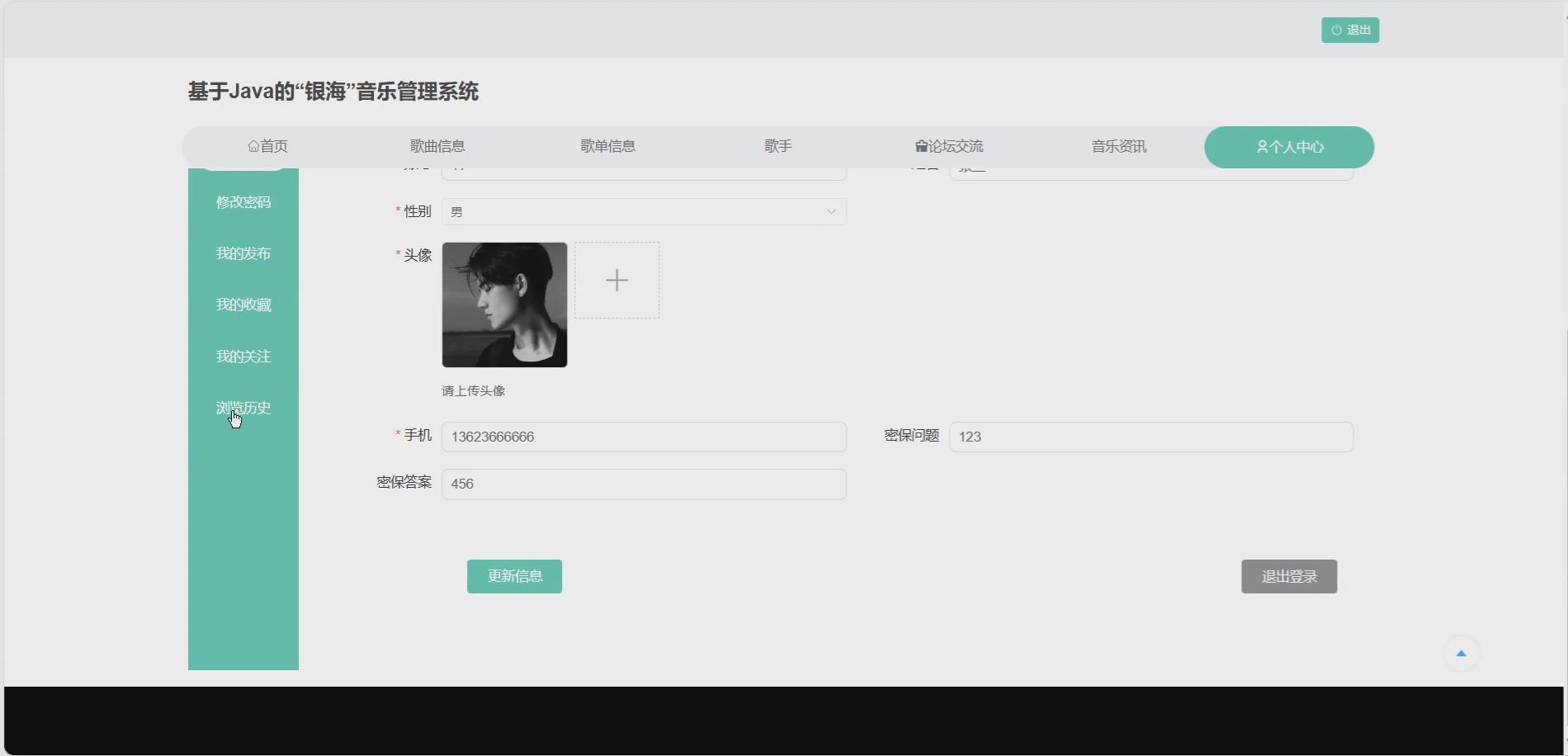Open 我的发布 in the sidebar
Viewport: 1568px width, 756px height.
point(243,253)
